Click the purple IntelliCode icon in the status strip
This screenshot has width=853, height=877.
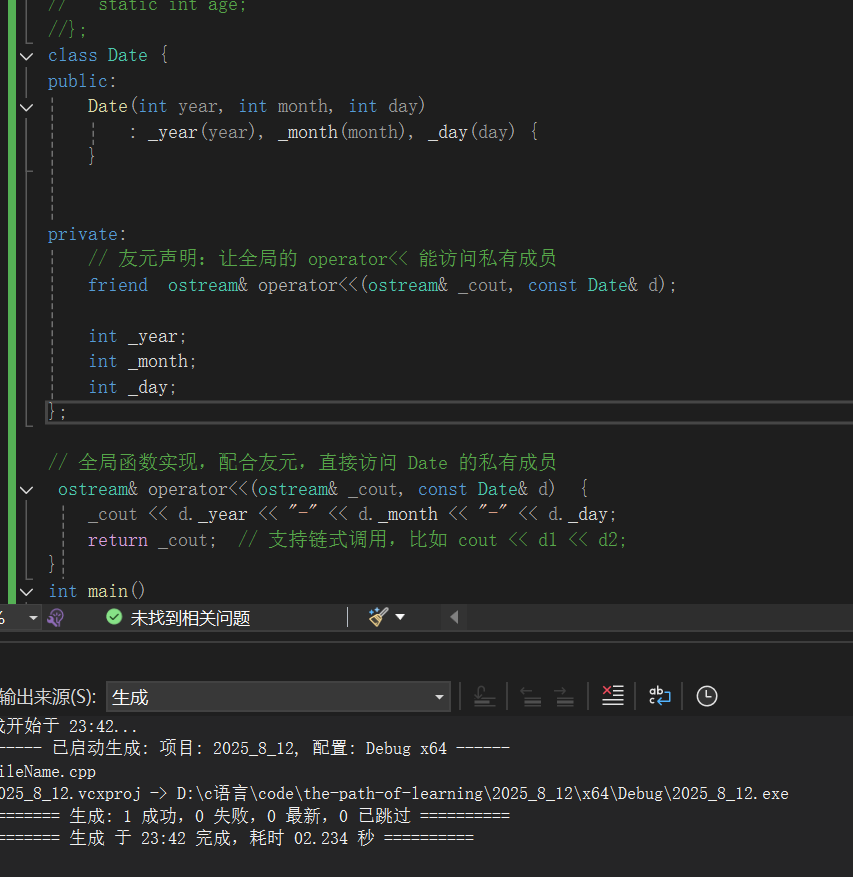[55, 617]
